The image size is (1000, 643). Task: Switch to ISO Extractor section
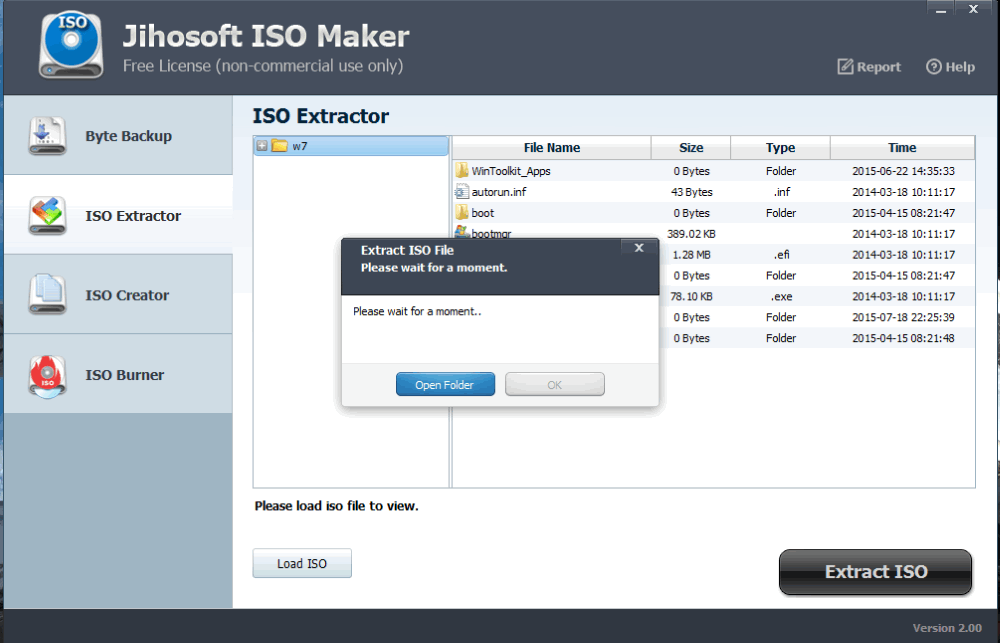[x=118, y=215]
